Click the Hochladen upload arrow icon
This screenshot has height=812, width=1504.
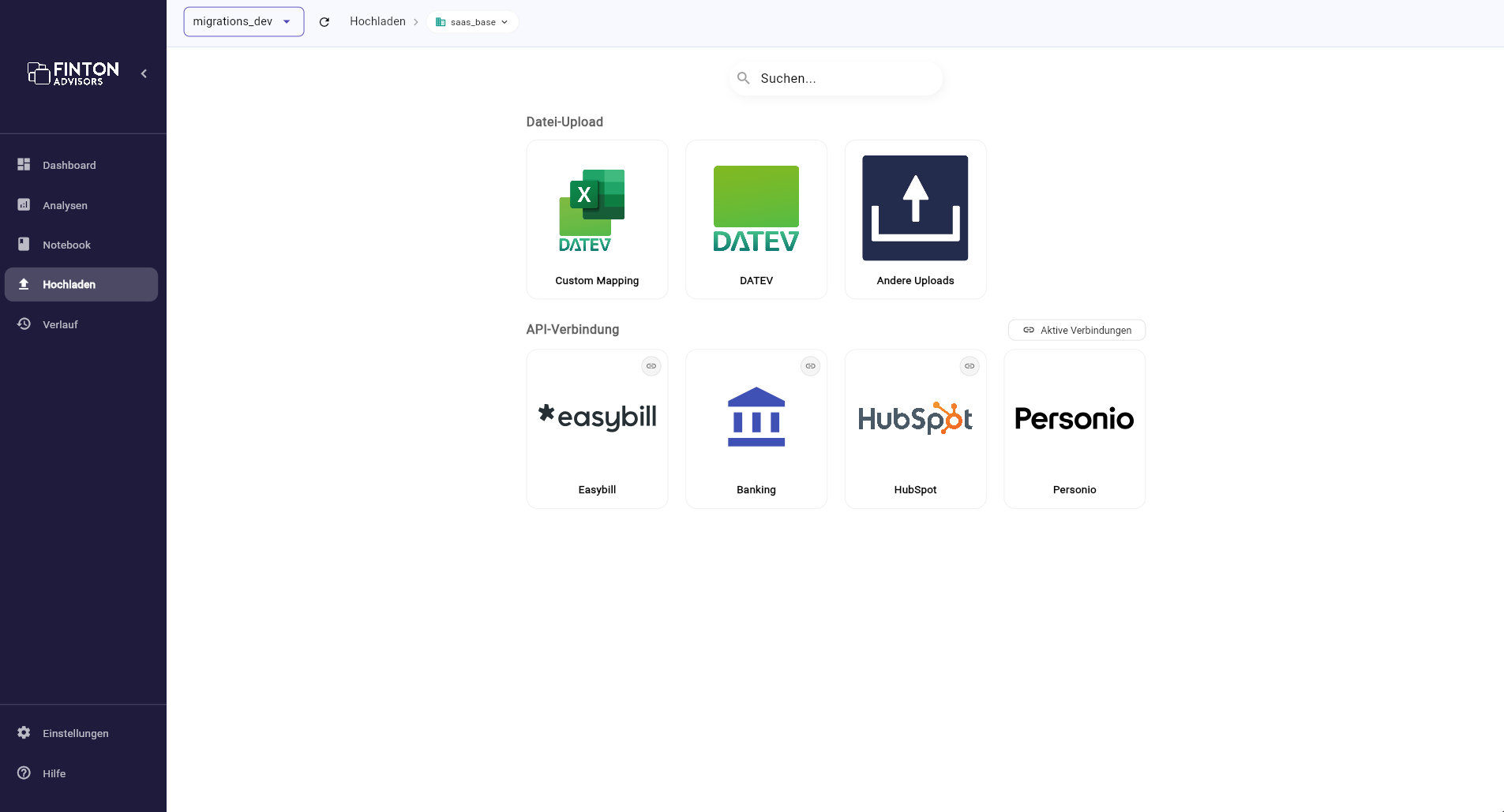click(24, 284)
